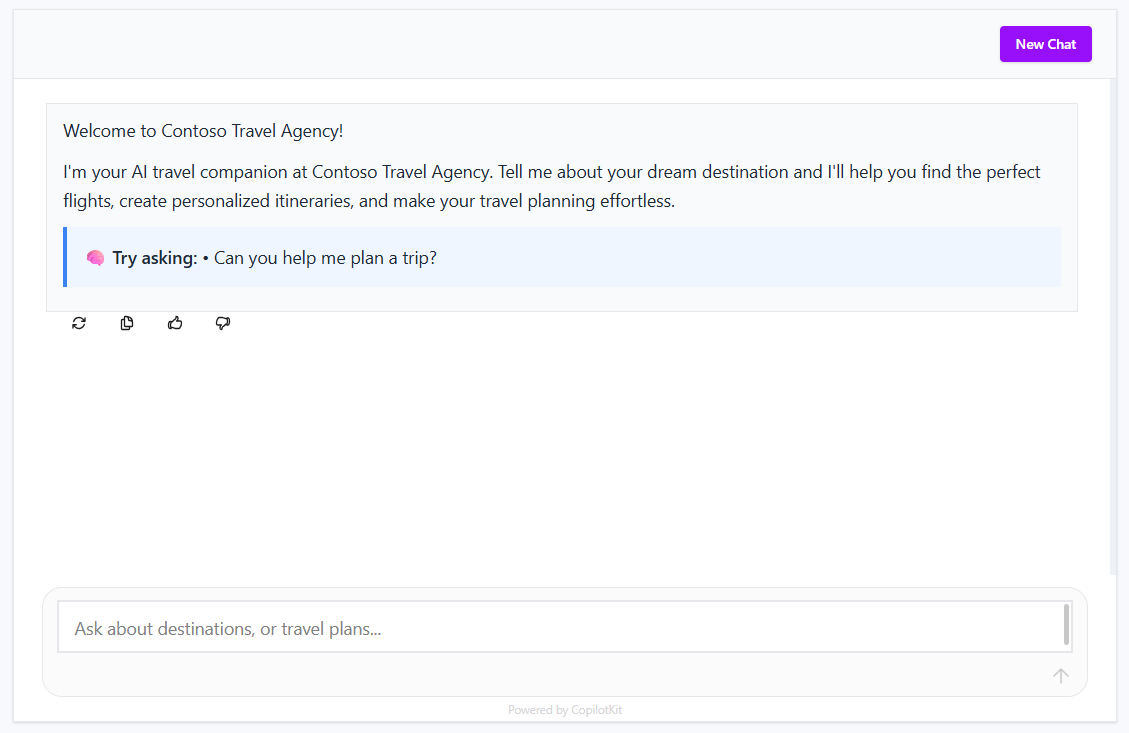Click the 'Try asking:' bold label

tap(155, 258)
